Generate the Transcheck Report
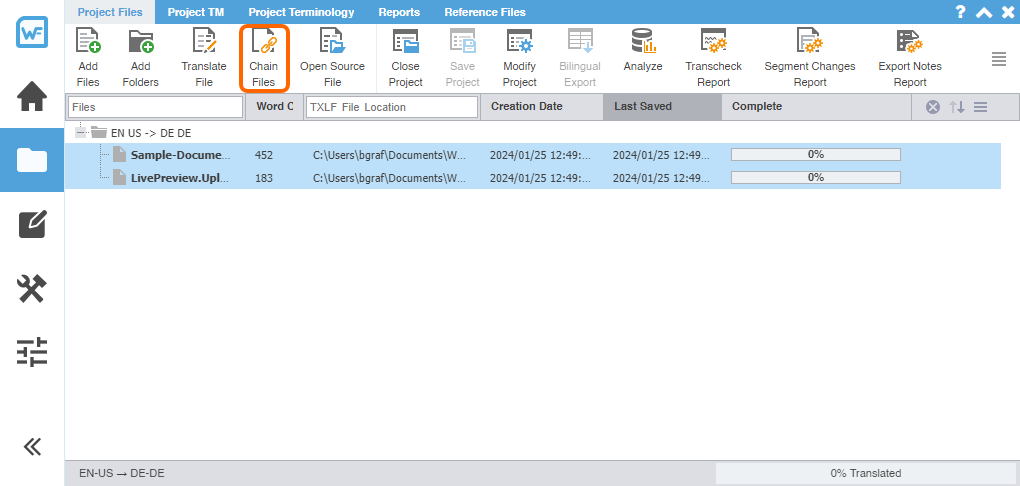 [713, 43]
